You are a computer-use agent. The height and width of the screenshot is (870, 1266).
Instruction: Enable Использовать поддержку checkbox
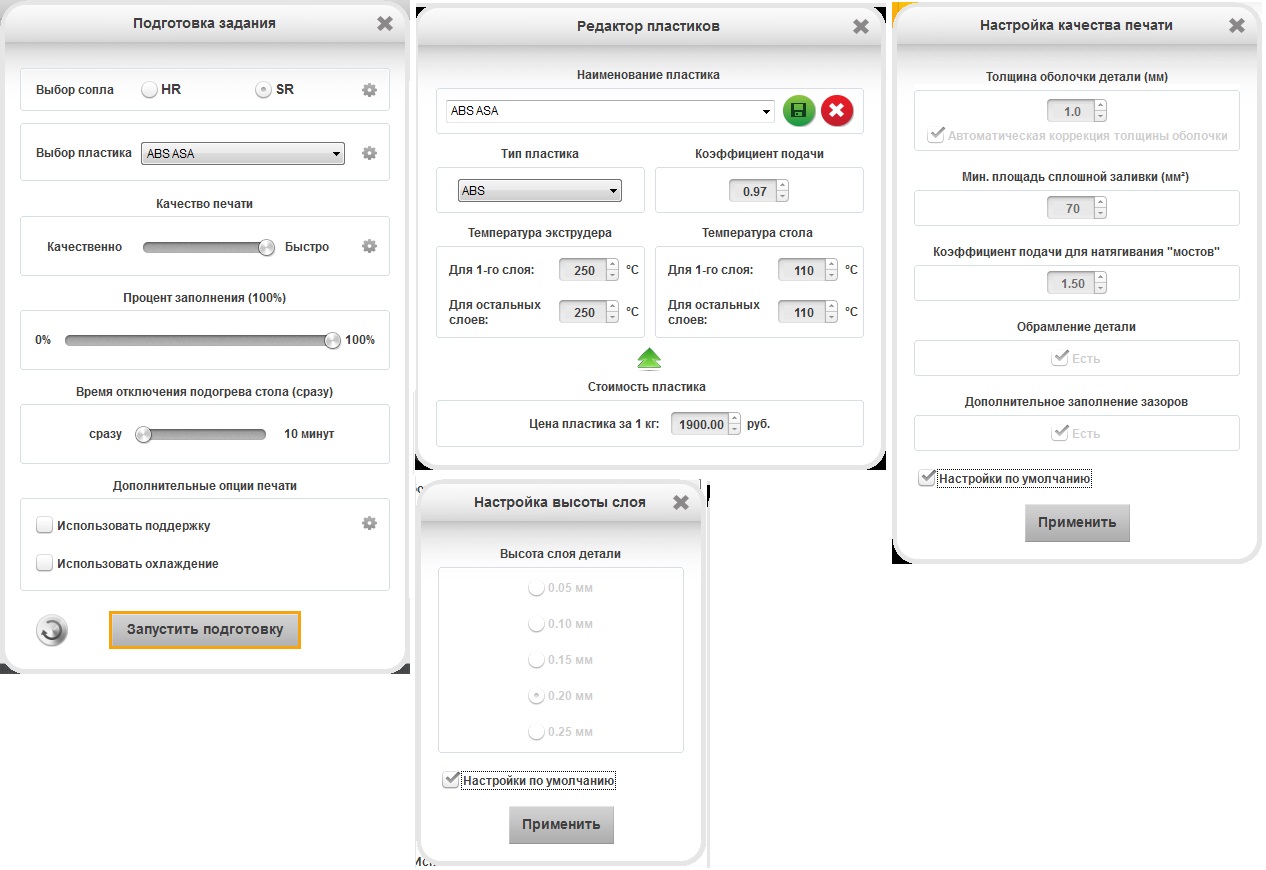click(44, 525)
